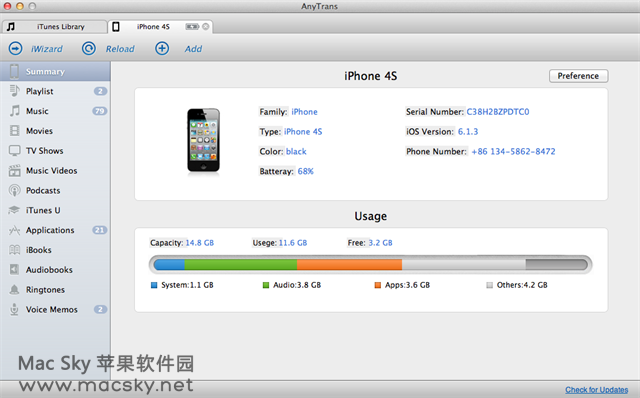Viewport: 640px width, 398px height.
Task: Open iTunes U in the sidebar
Action: click(55, 210)
